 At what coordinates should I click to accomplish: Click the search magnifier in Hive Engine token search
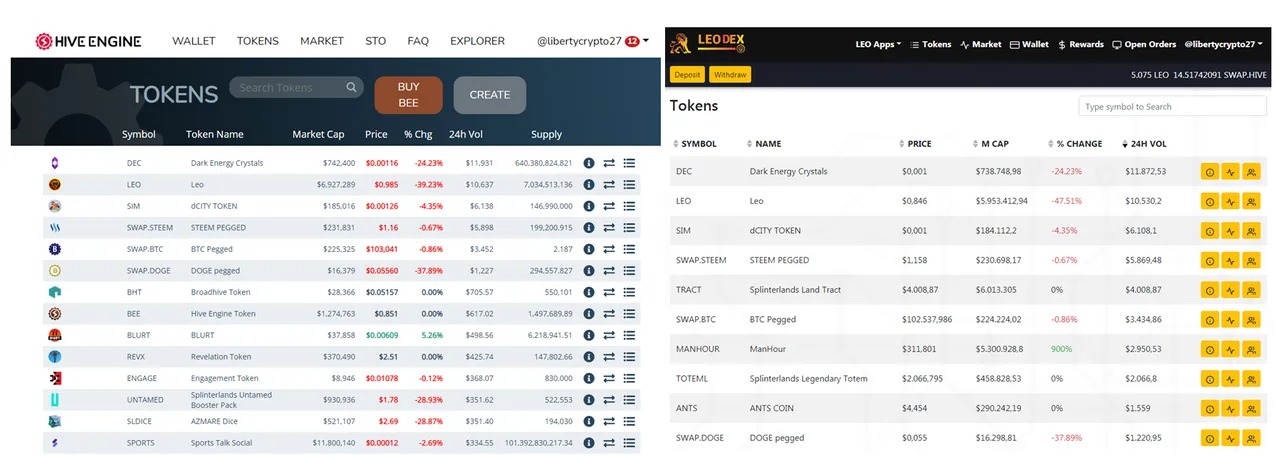click(351, 87)
